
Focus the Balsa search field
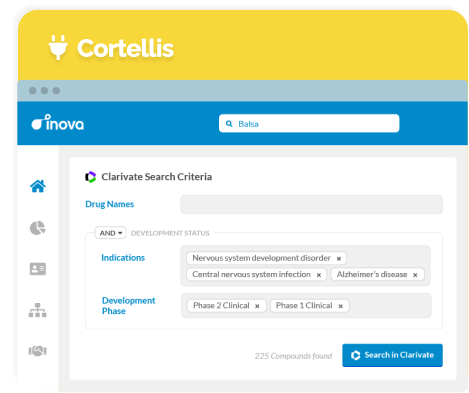click(x=309, y=124)
